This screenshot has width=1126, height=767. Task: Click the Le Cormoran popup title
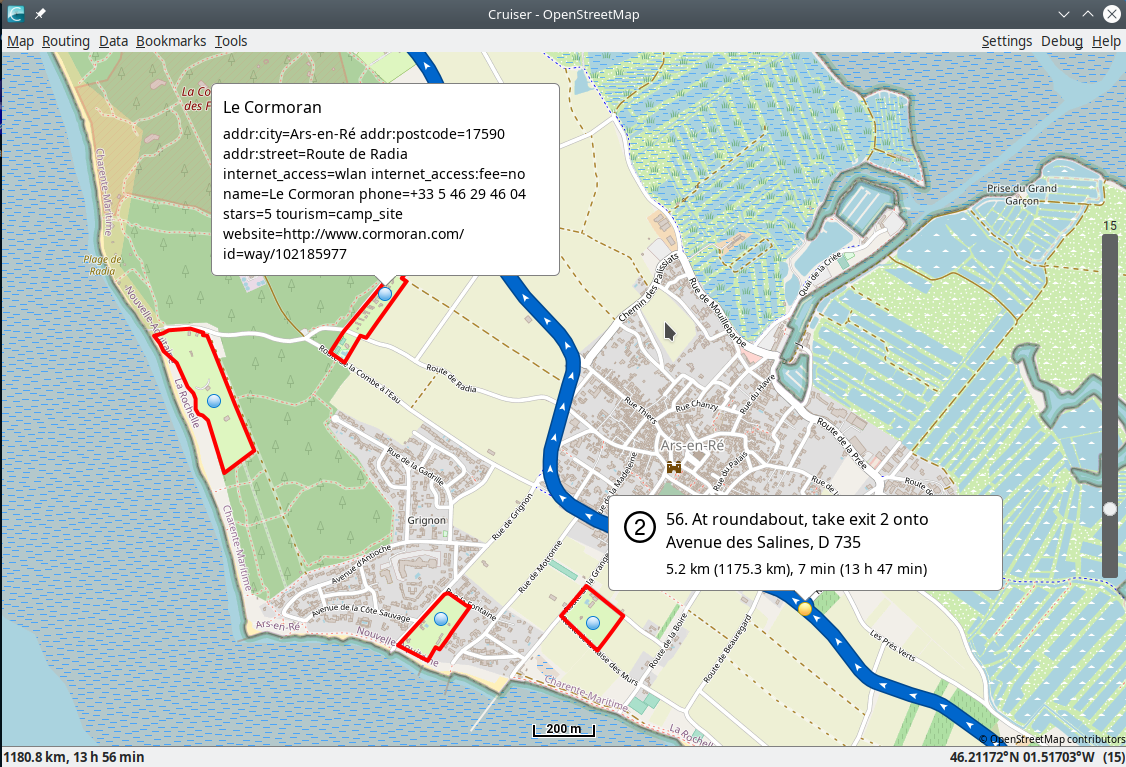[x=272, y=107]
